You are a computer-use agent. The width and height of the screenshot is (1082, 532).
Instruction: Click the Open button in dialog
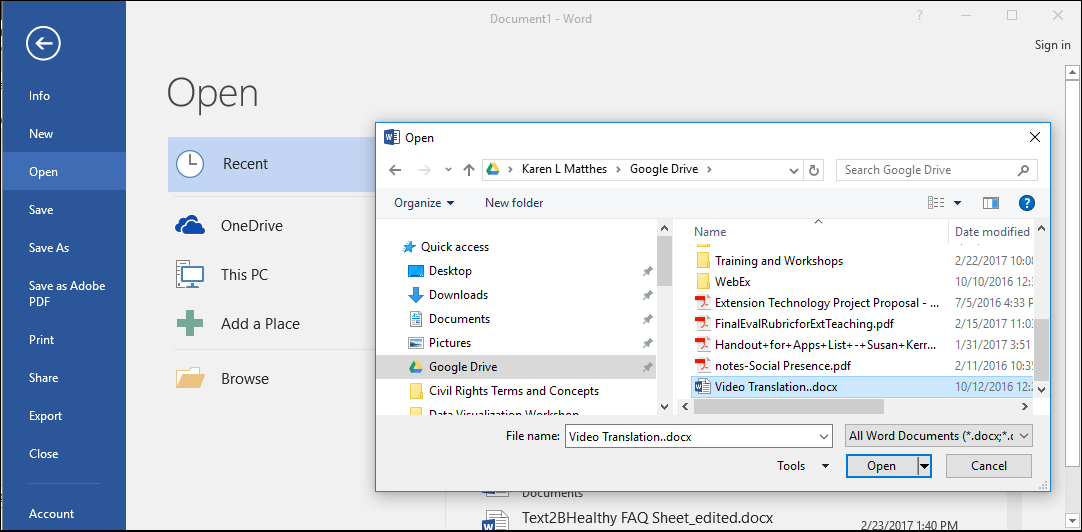point(881,466)
